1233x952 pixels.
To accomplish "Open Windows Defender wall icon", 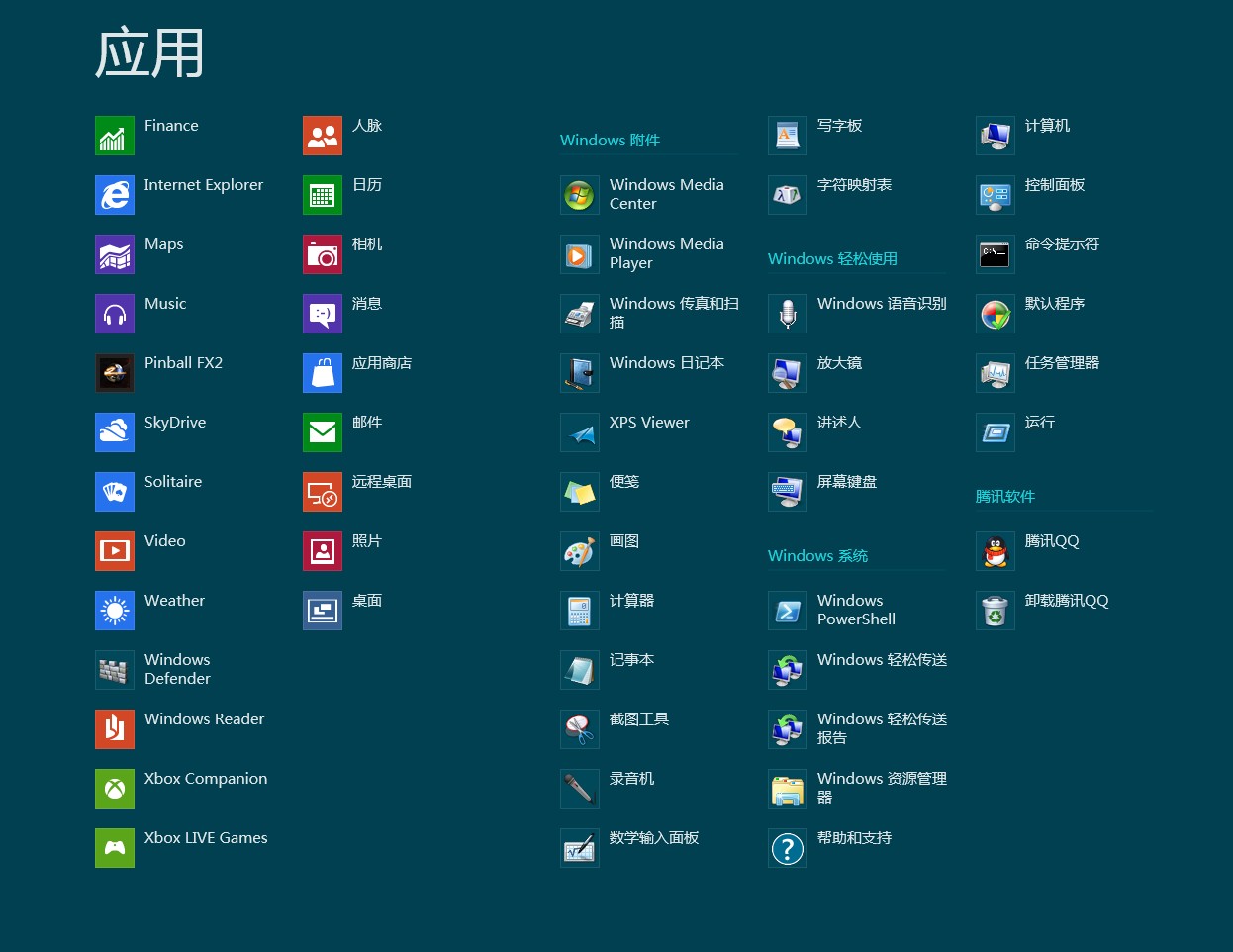I will click(x=115, y=670).
